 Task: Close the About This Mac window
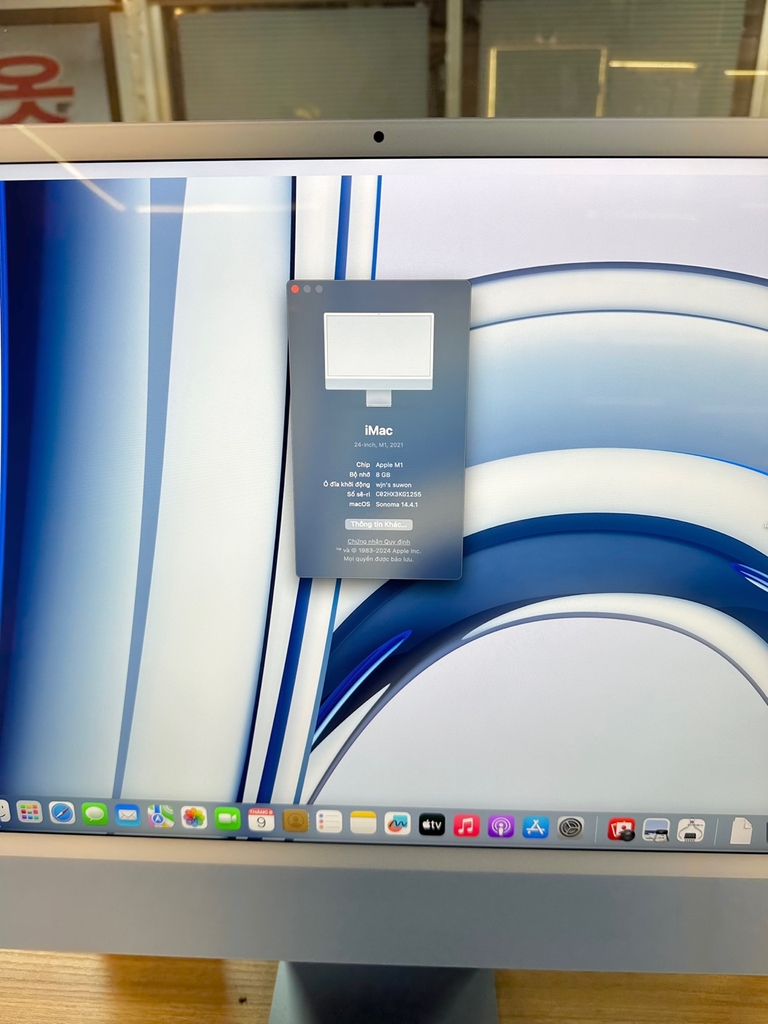(295, 289)
